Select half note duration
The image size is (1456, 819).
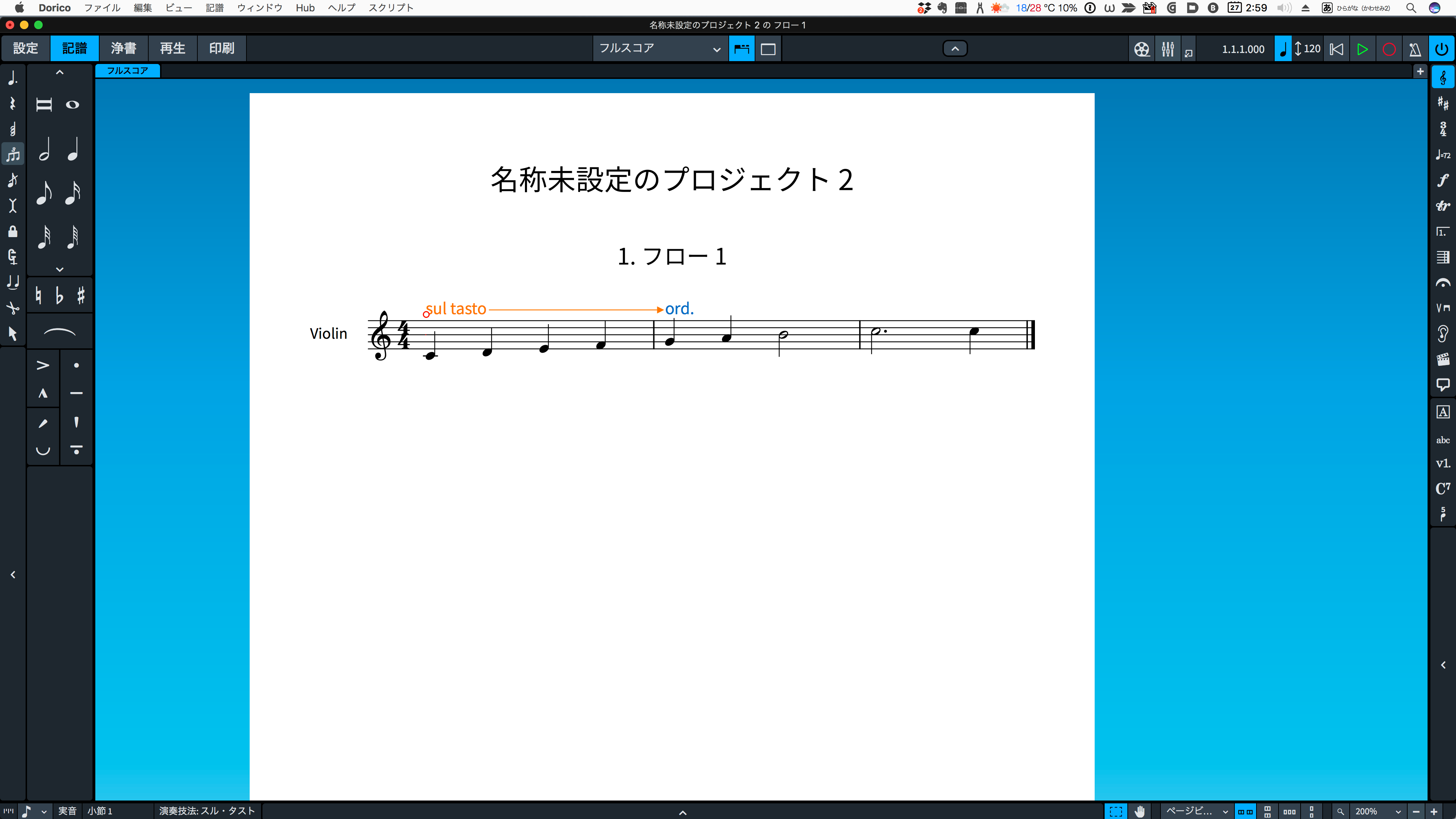click(44, 149)
